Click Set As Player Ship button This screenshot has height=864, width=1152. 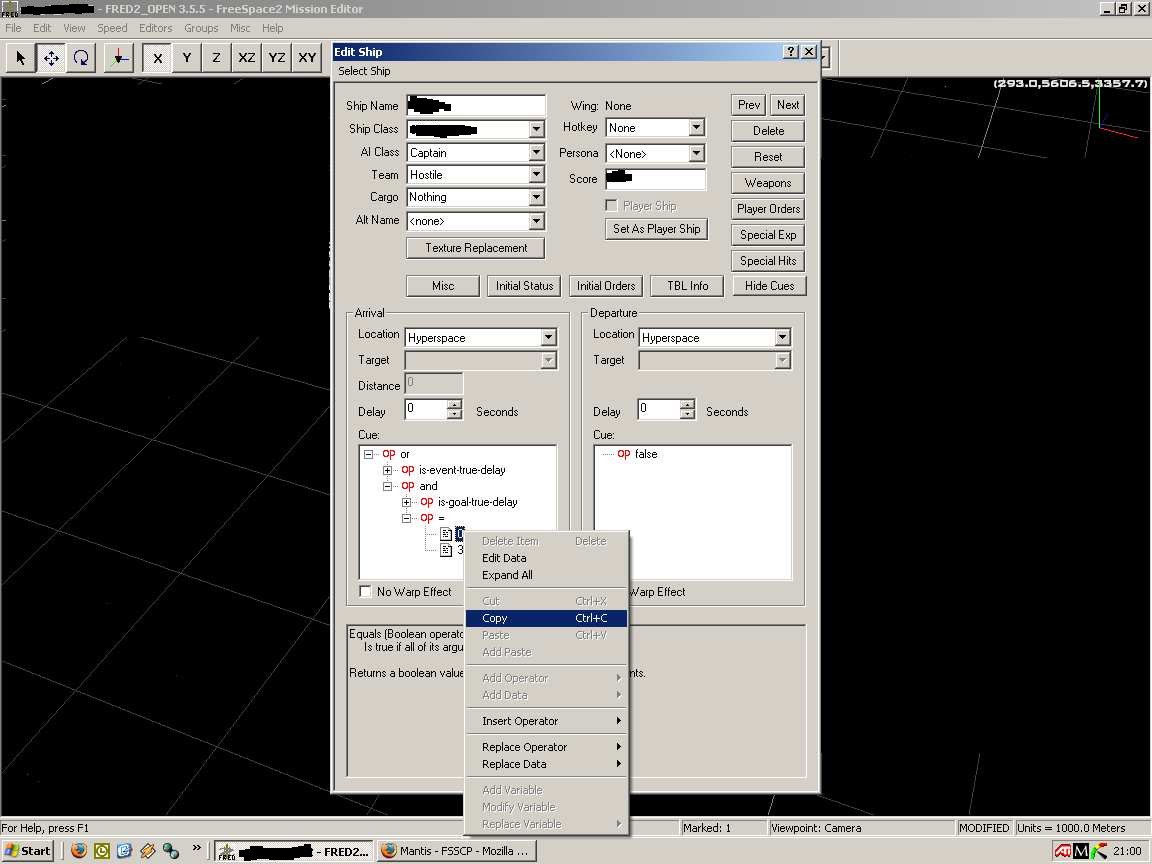[656, 228]
